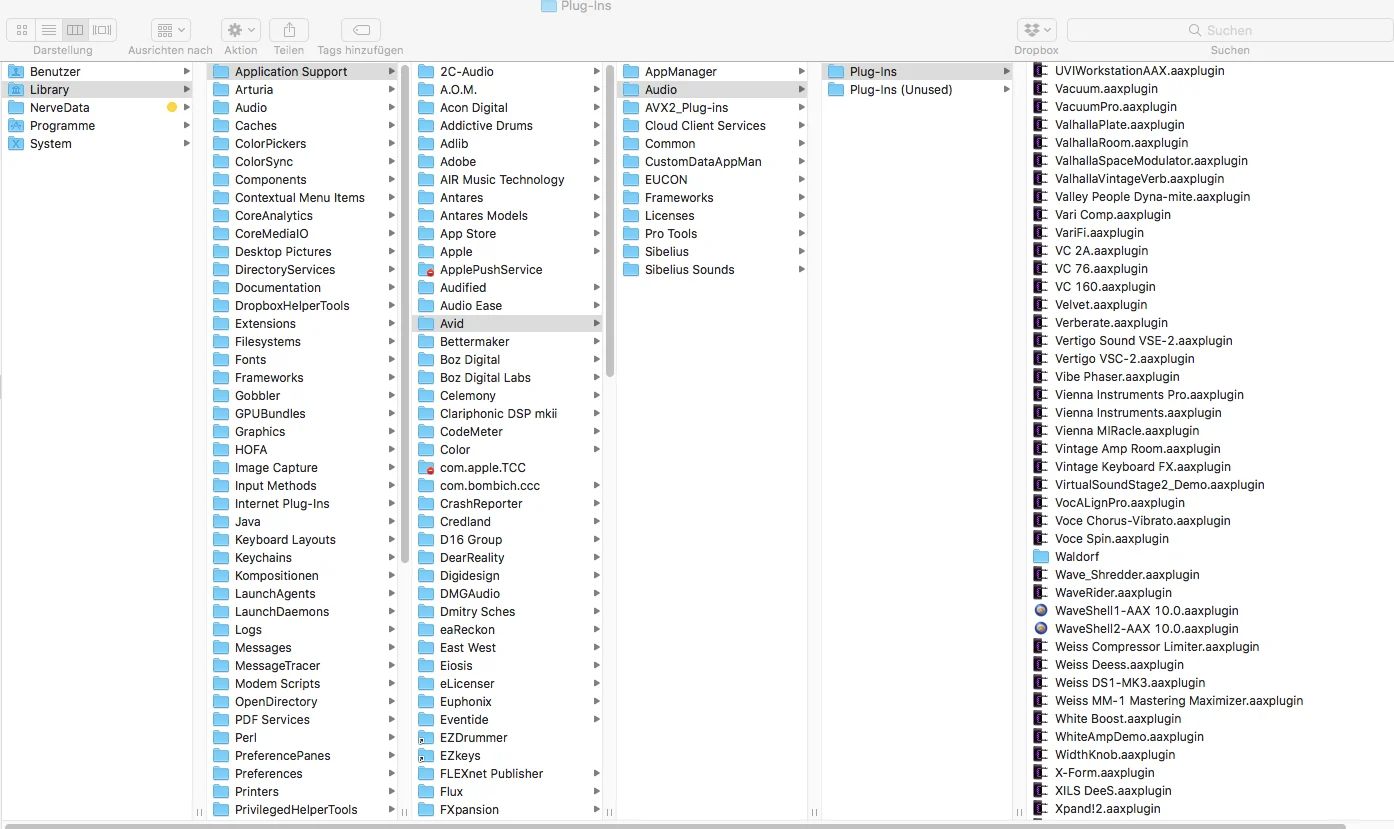Switch to Cover Flow view

102,30
